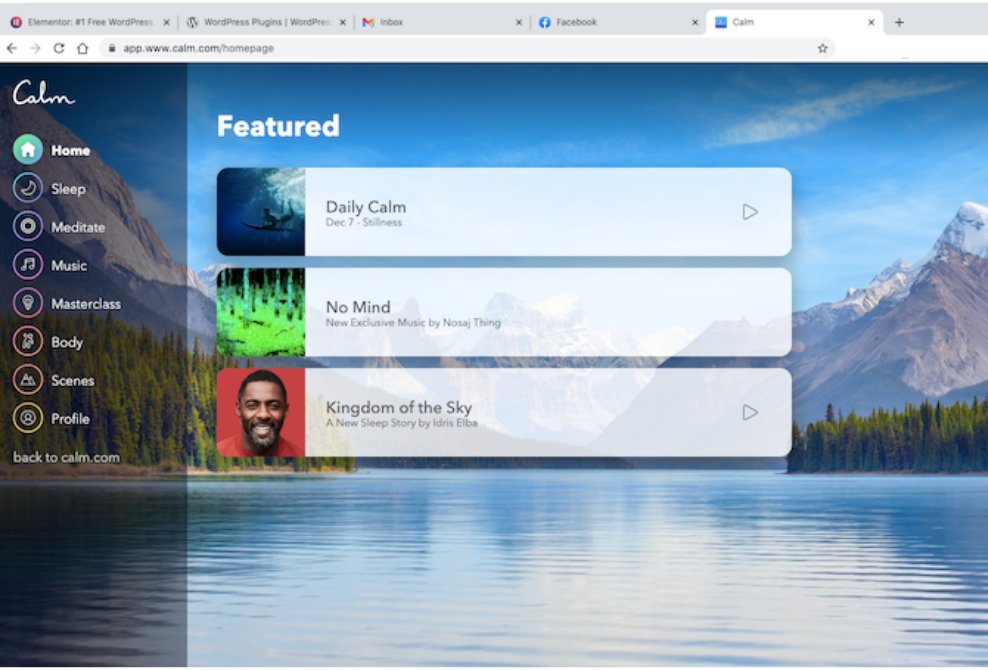Choose the Meditate circle icon
This screenshot has width=988, height=670.
click(x=28, y=226)
